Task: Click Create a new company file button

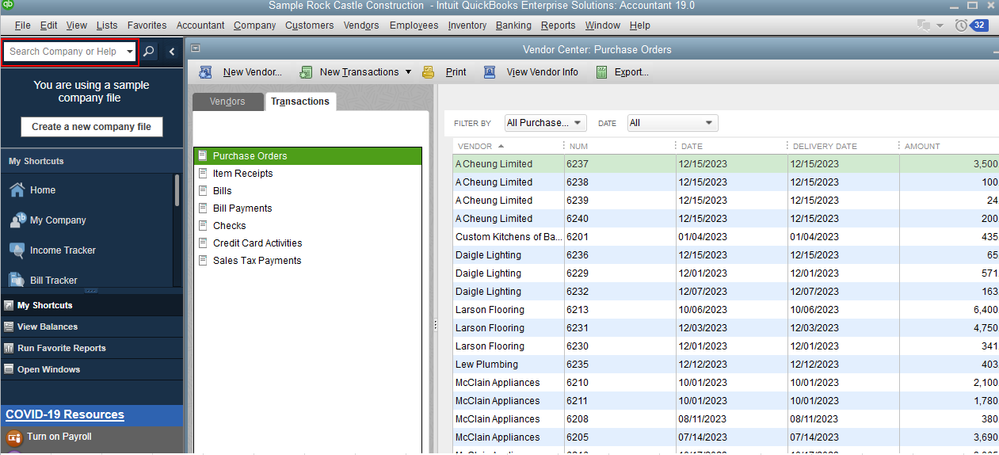Action: click(x=91, y=127)
